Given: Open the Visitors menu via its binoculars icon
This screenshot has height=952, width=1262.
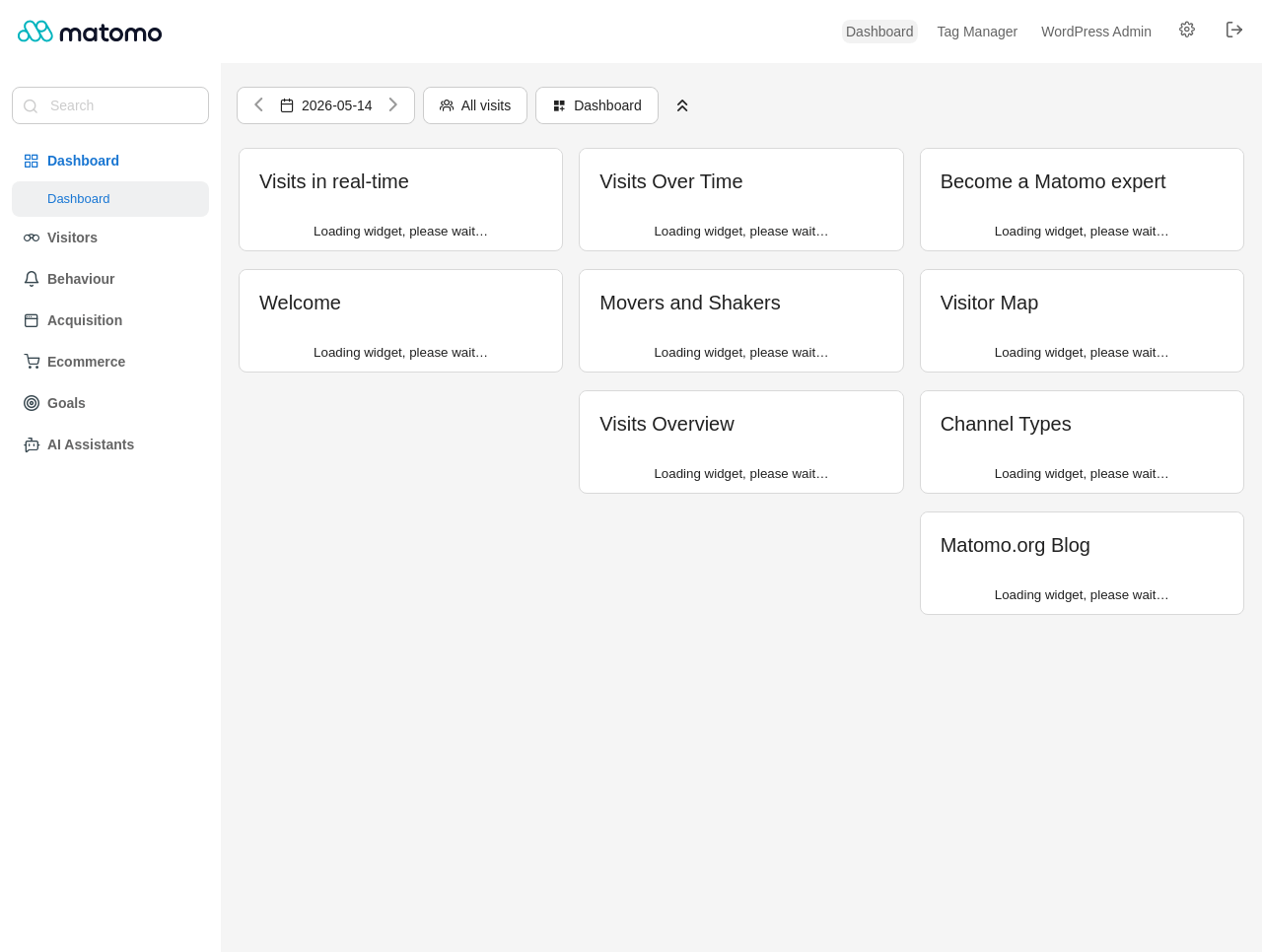Looking at the screenshot, I should pos(32,238).
